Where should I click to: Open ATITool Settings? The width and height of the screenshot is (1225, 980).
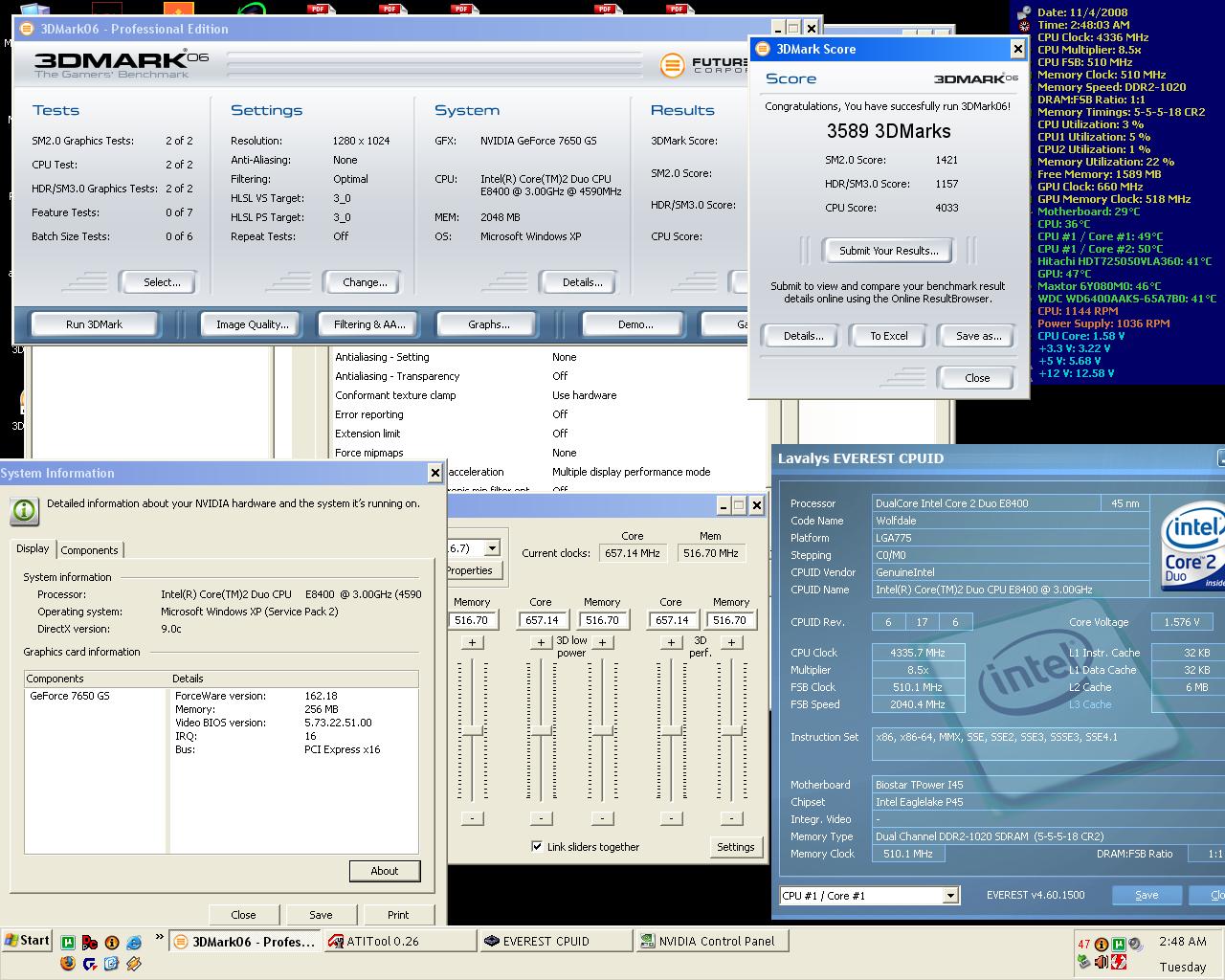point(735,847)
